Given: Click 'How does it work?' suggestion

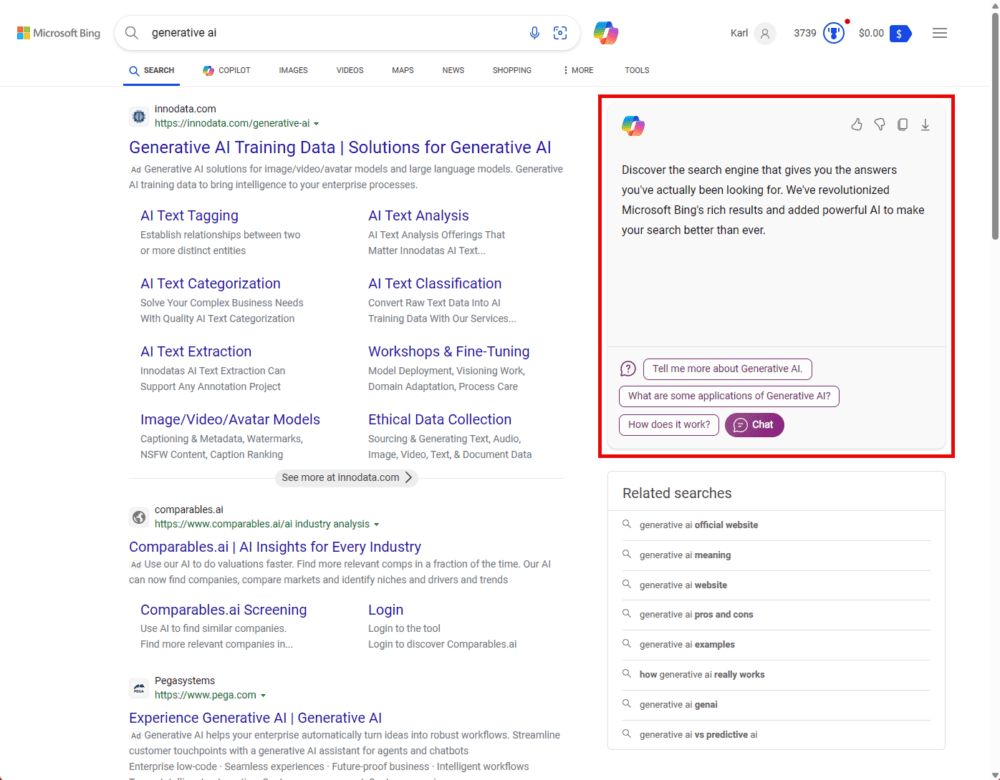Looking at the screenshot, I should [x=669, y=425].
